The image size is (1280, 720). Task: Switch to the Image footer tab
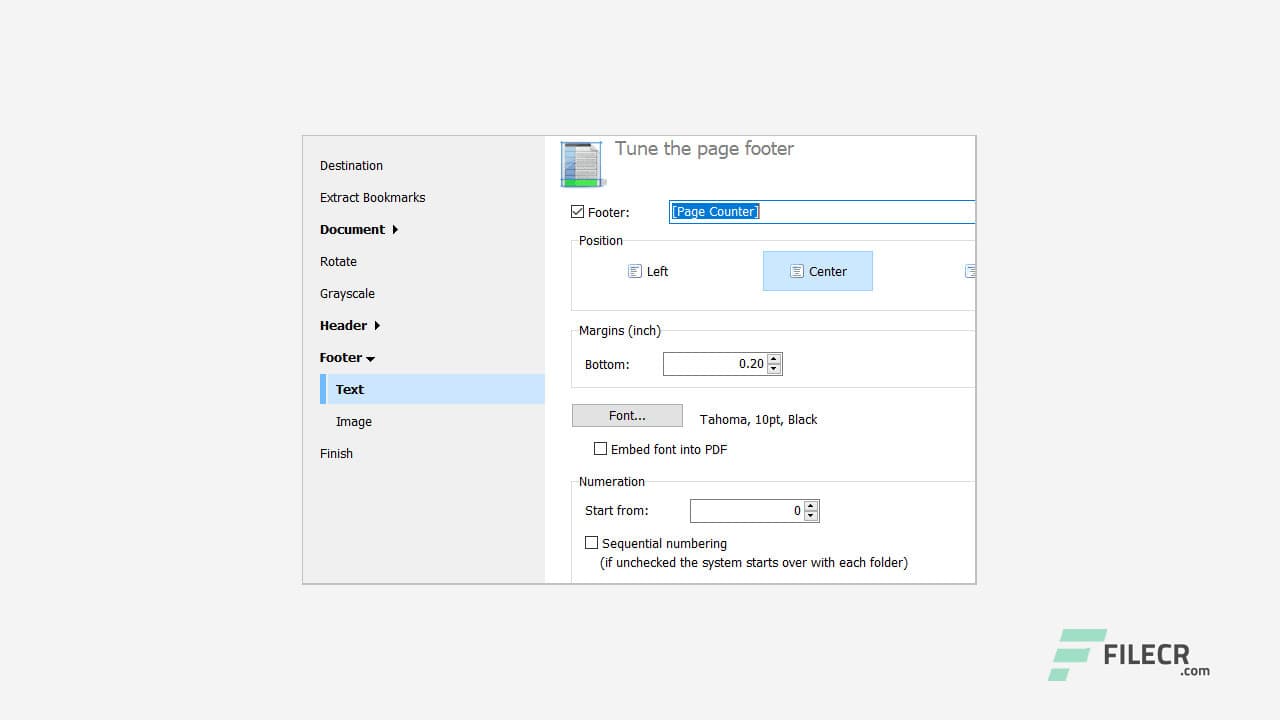tap(354, 421)
